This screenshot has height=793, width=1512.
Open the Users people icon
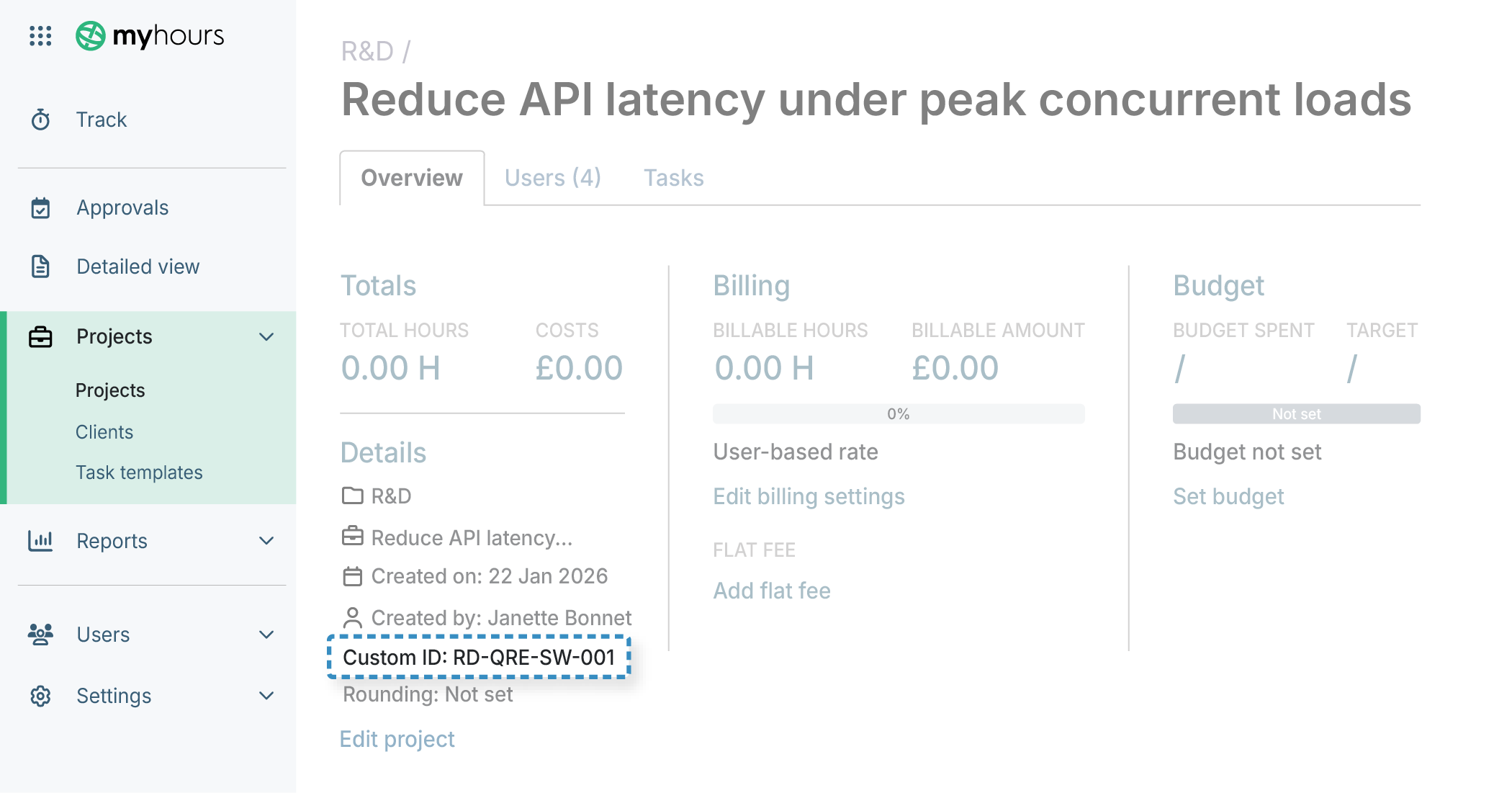pos(41,634)
